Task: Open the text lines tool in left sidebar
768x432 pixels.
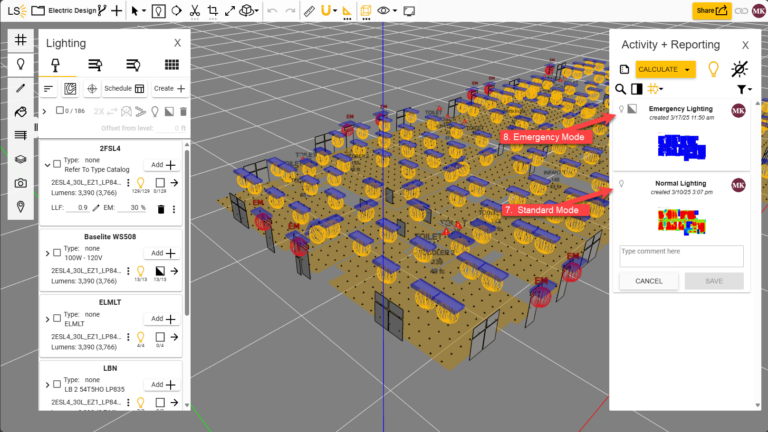Action: coord(21,135)
